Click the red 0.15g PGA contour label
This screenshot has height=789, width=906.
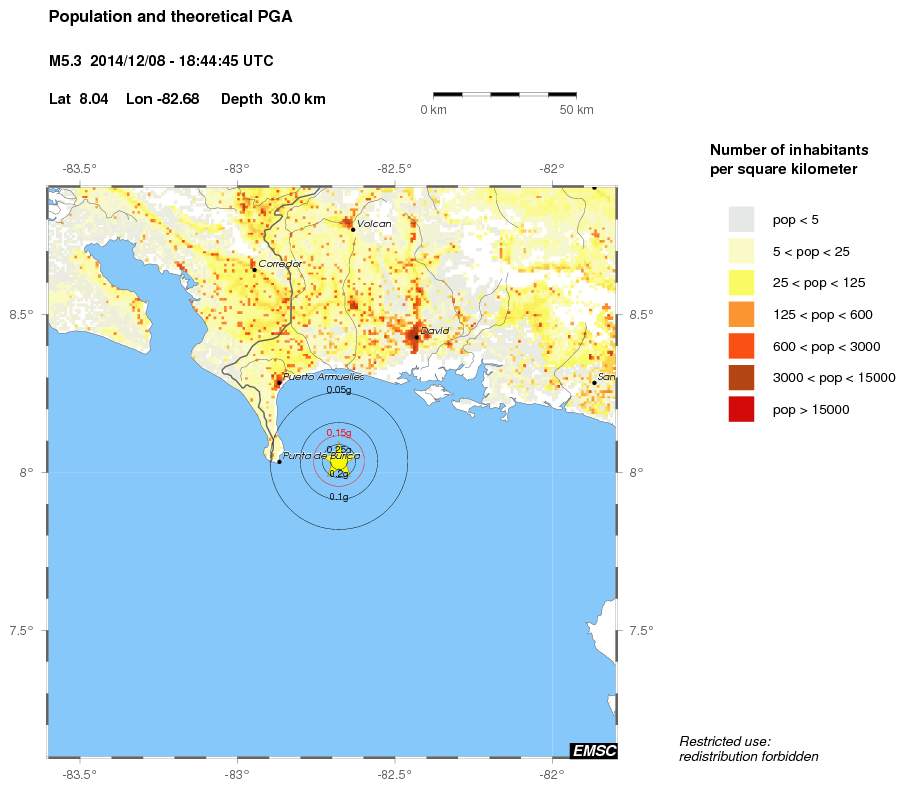pyautogui.click(x=339, y=432)
